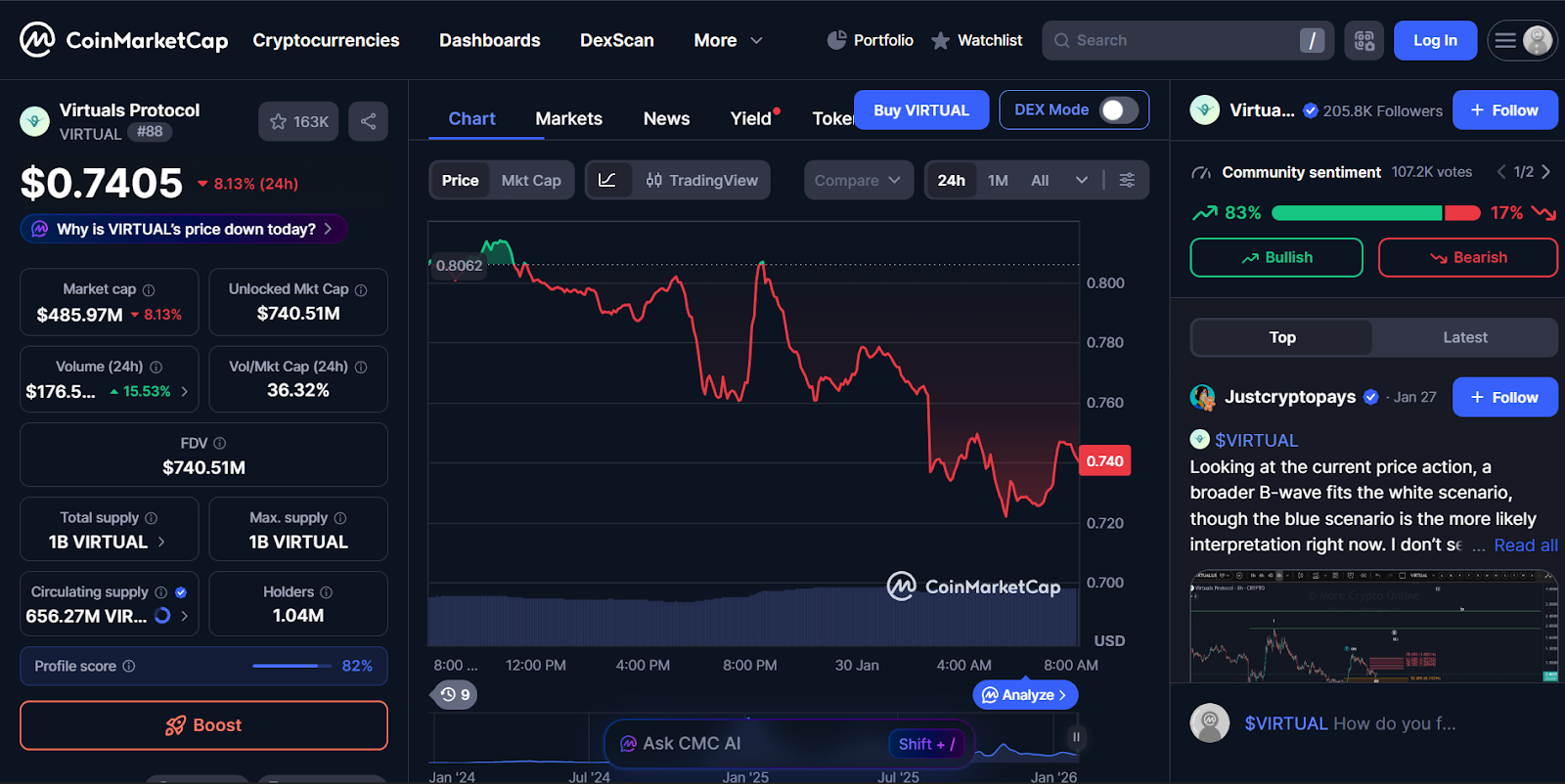Switch chart to Mkt Cap view
The width and height of the screenshot is (1565, 784).
point(531,180)
